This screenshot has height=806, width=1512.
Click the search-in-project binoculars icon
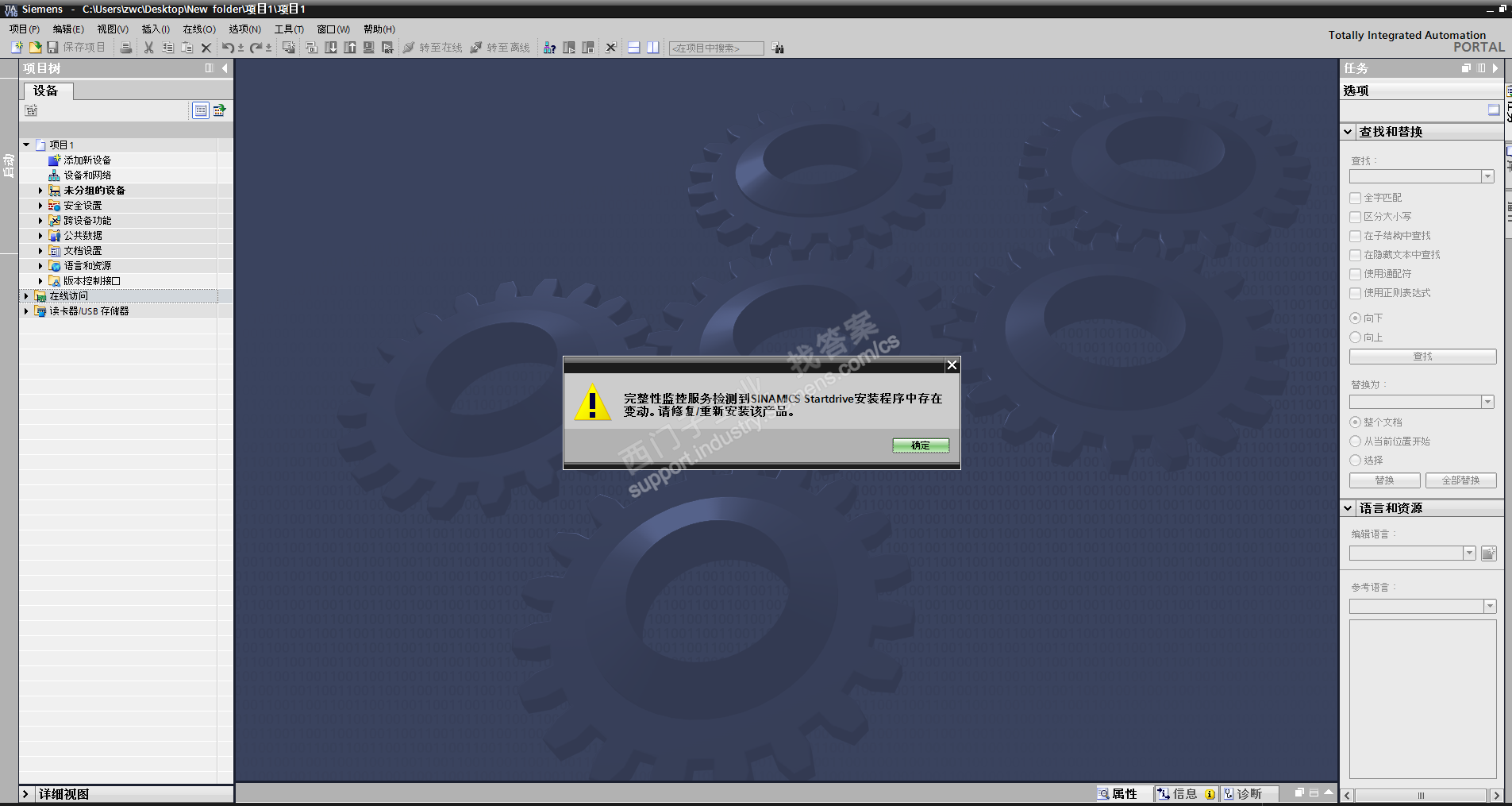pos(778,48)
